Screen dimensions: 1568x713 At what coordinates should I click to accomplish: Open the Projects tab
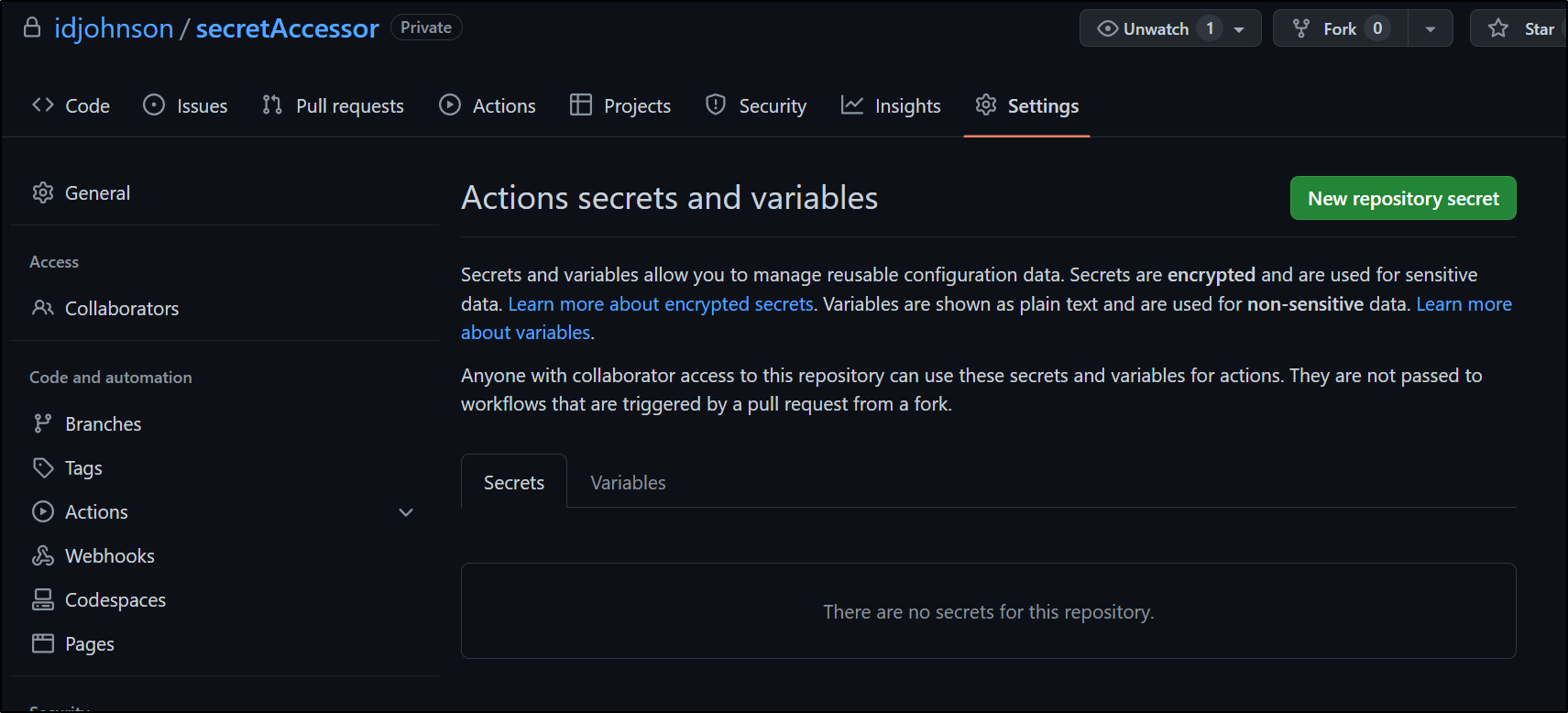pyautogui.click(x=620, y=105)
